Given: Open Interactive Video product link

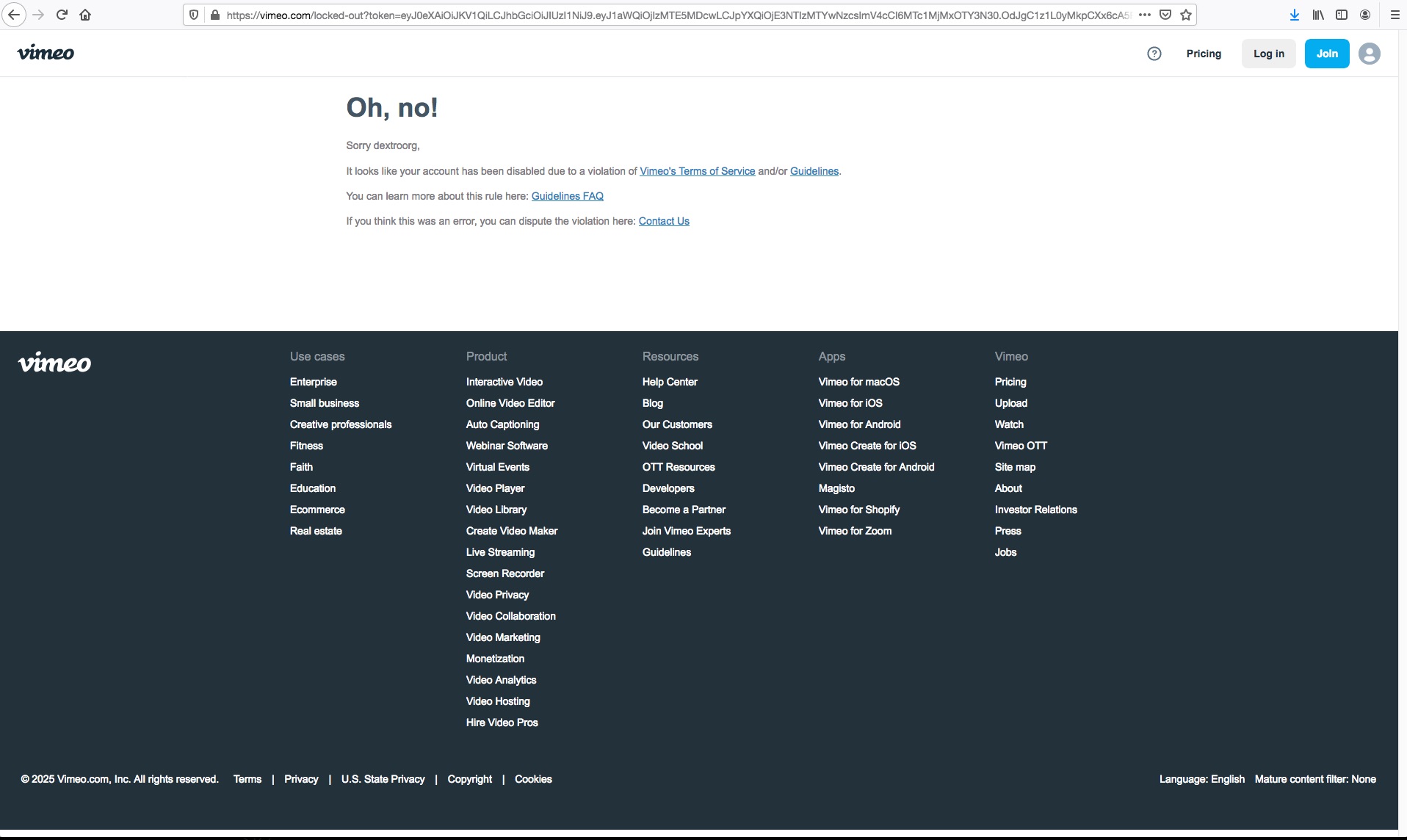Looking at the screenshot, I should click(504, 382).
